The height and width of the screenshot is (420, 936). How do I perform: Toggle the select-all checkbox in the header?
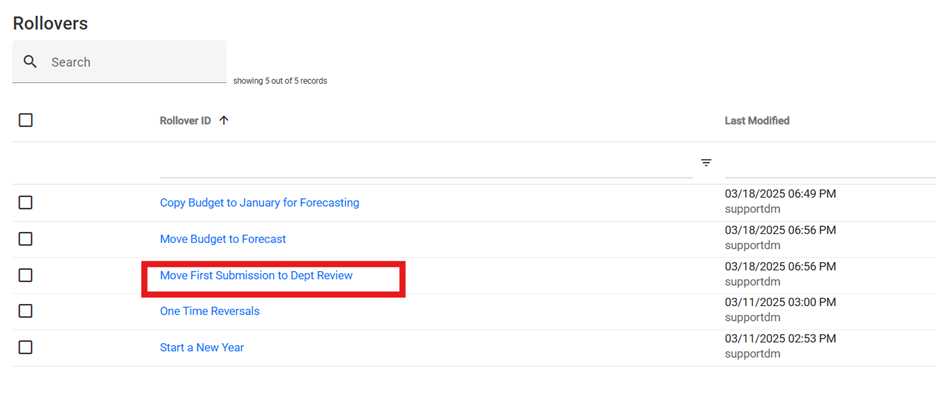point(26,120)
